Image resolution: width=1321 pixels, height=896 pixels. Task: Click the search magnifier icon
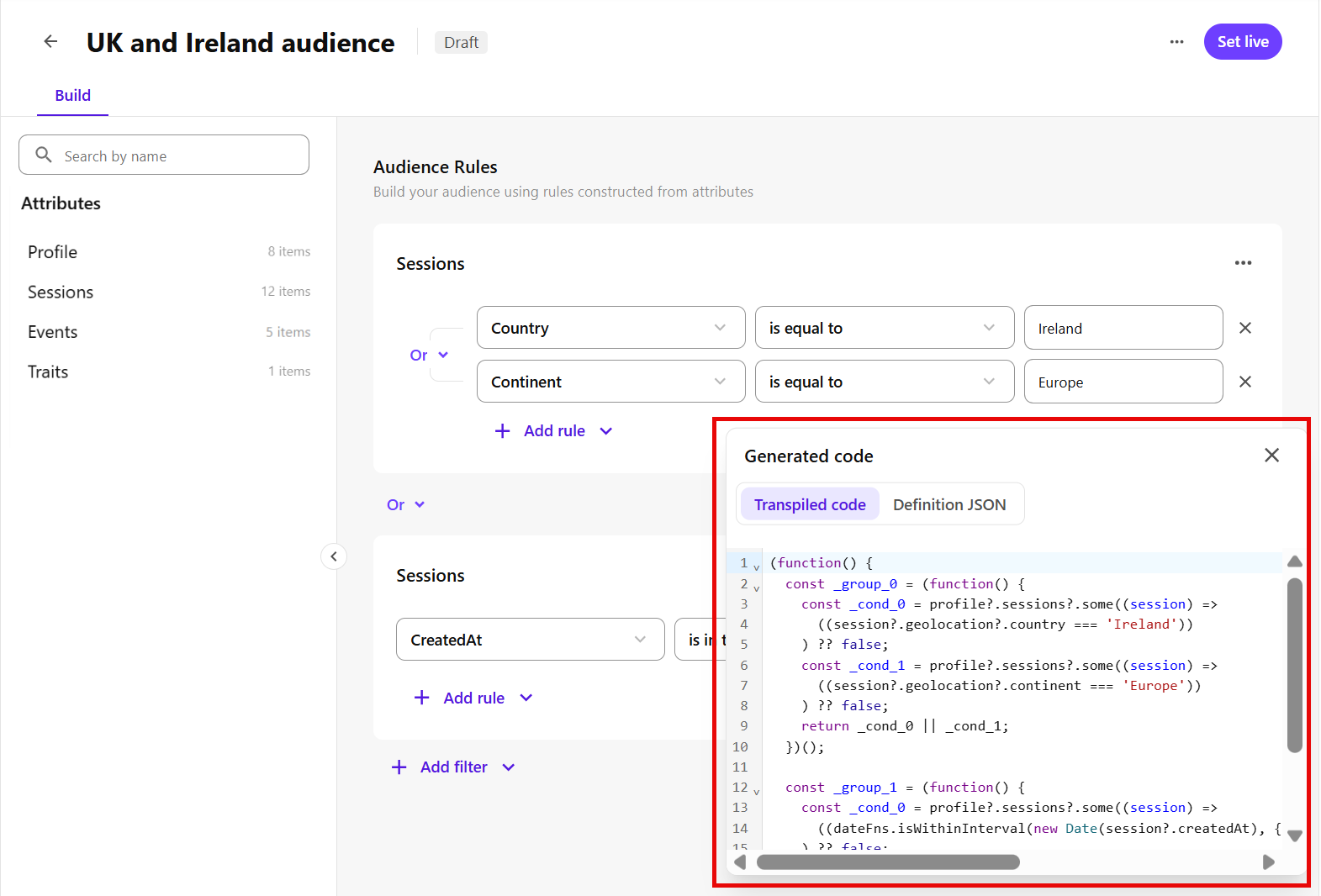[44, 155]
